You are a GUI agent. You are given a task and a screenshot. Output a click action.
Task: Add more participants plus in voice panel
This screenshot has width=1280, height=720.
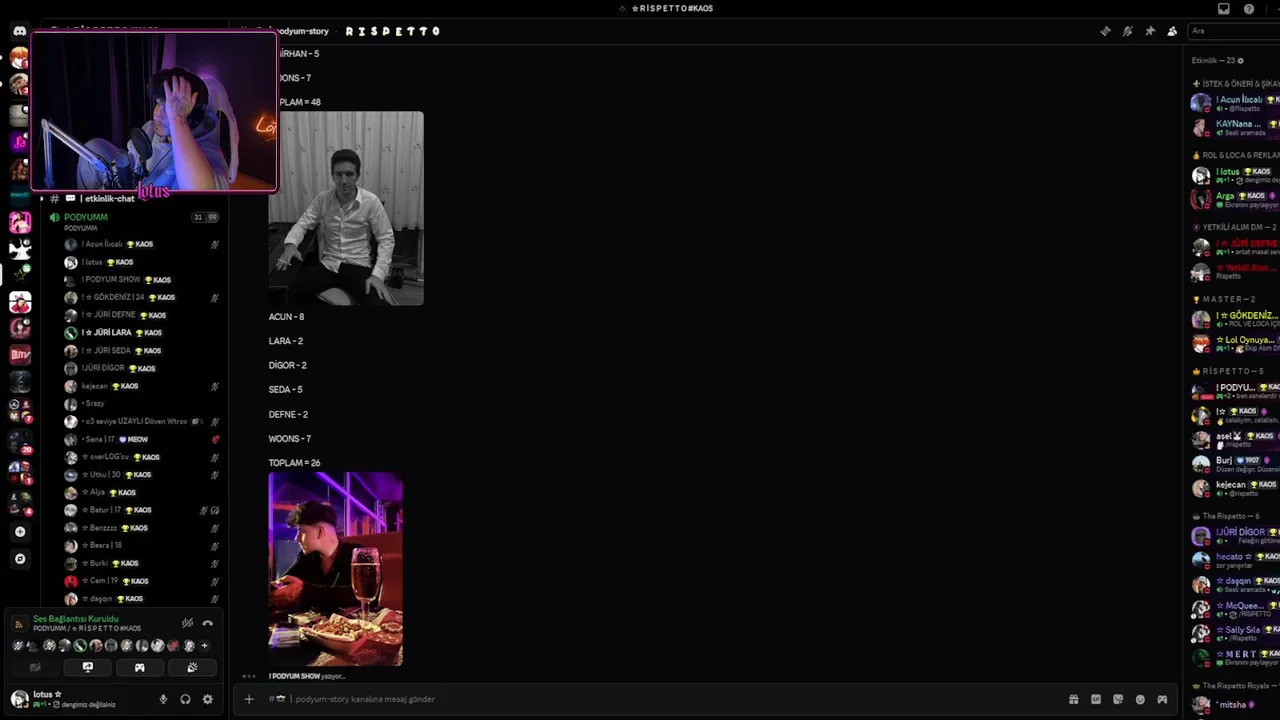[205, 646]
